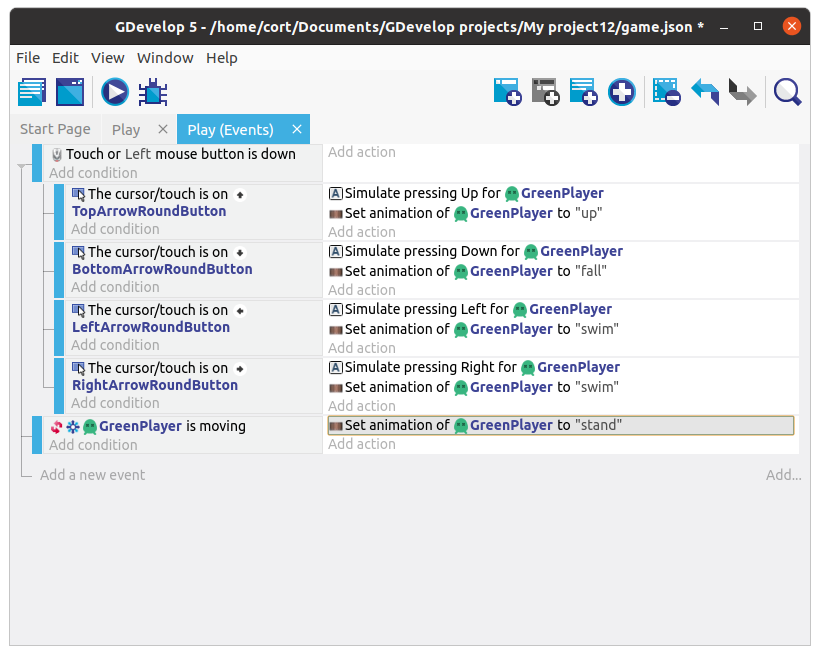Click 'Add a new event' link
This screenshot has width=820, height=655.
[93, 475]
